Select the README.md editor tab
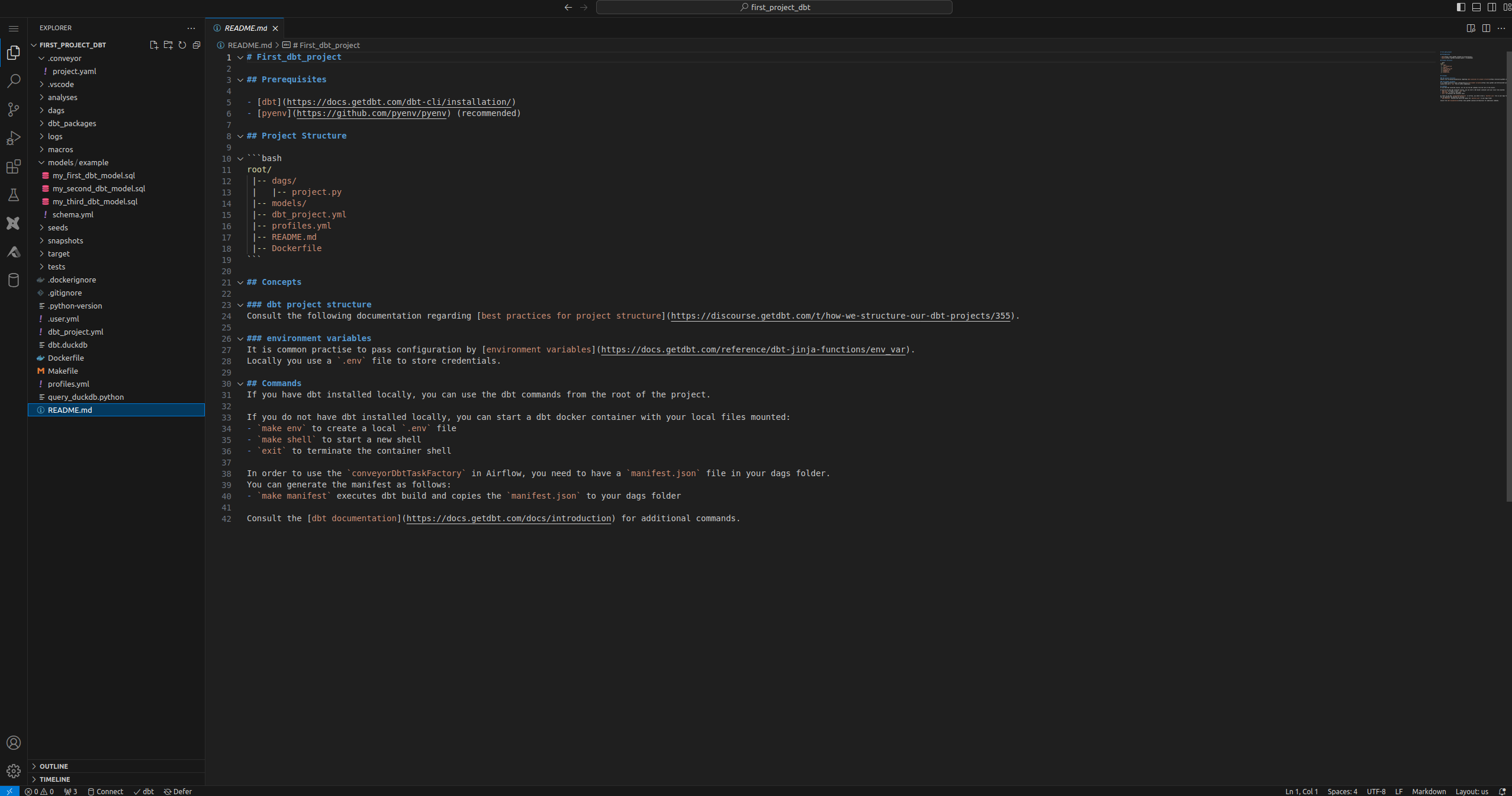Viewport: 1512px width, 796px height. pos(245,28)
